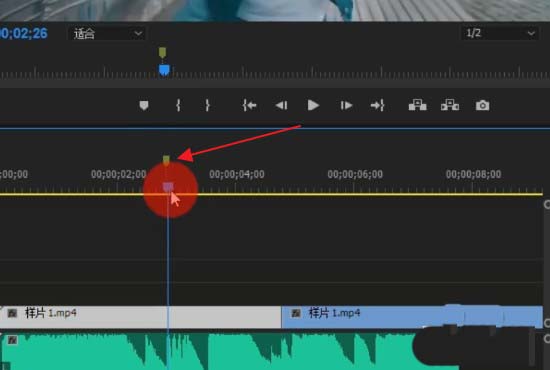Click the Play button
The height and width of the screenshot is (370, 550).
(313, 105)
